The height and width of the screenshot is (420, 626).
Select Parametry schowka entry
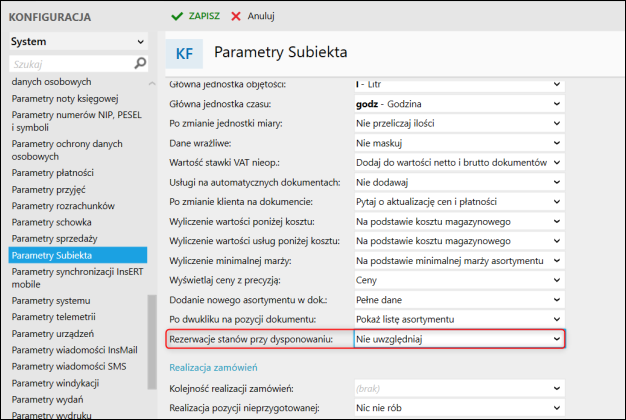point(52,222)
